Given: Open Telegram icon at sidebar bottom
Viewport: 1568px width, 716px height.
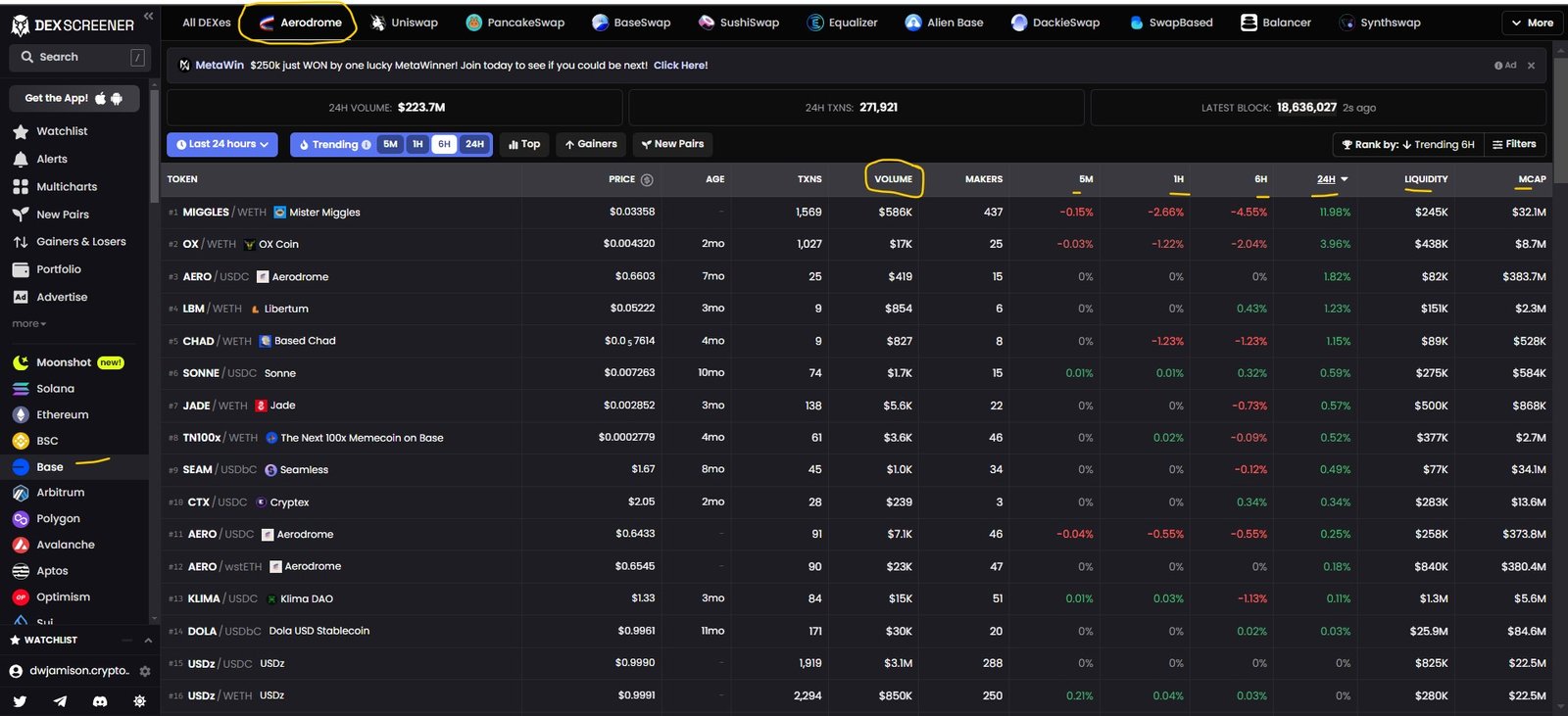Looking at the screenshot, I should pos(60,701).
